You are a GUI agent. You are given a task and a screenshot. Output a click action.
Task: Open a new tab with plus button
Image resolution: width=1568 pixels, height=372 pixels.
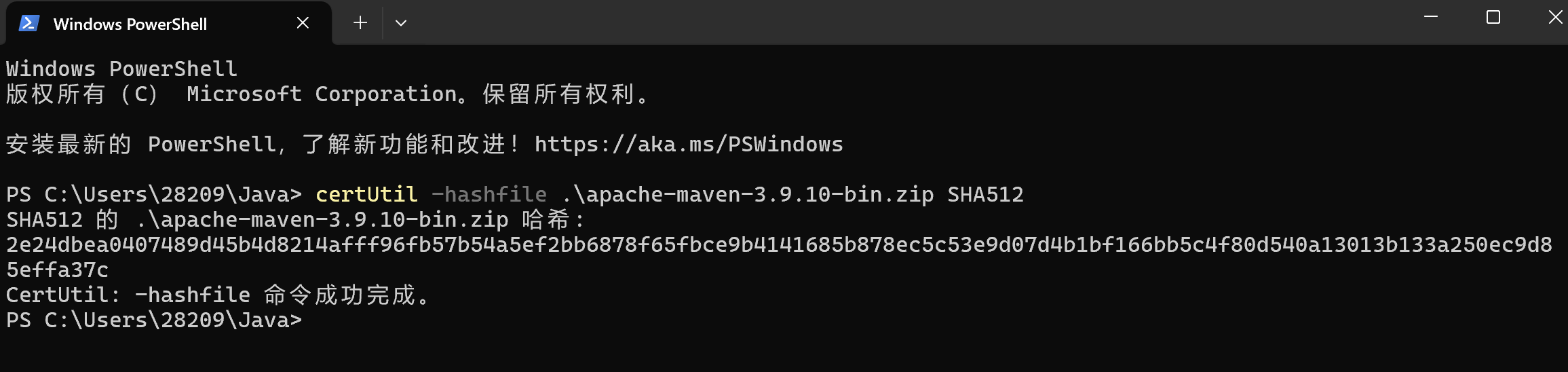point(360,23)
